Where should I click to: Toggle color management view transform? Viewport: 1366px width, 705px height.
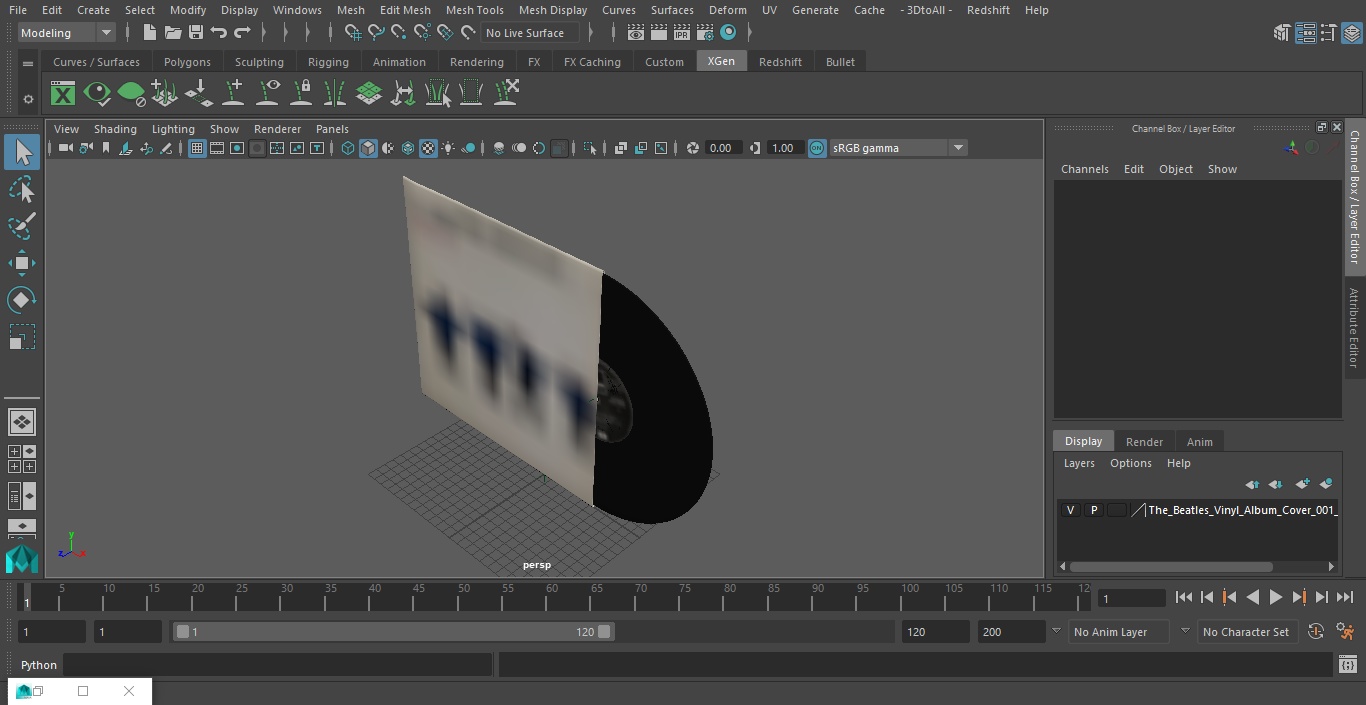pos(817,148)
